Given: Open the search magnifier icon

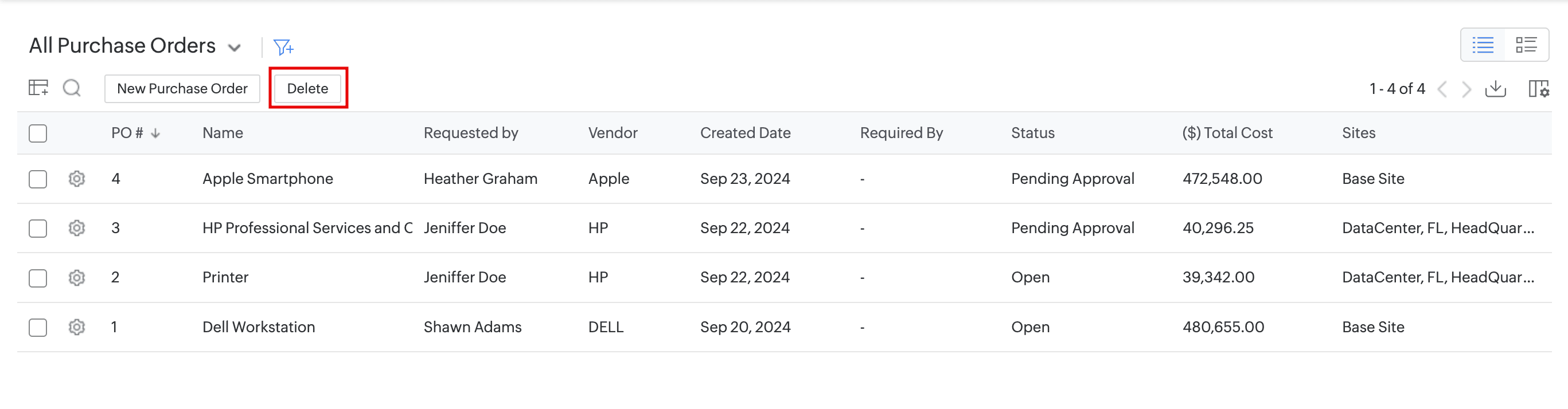Looking at the screenshot, I should [72, 88].
